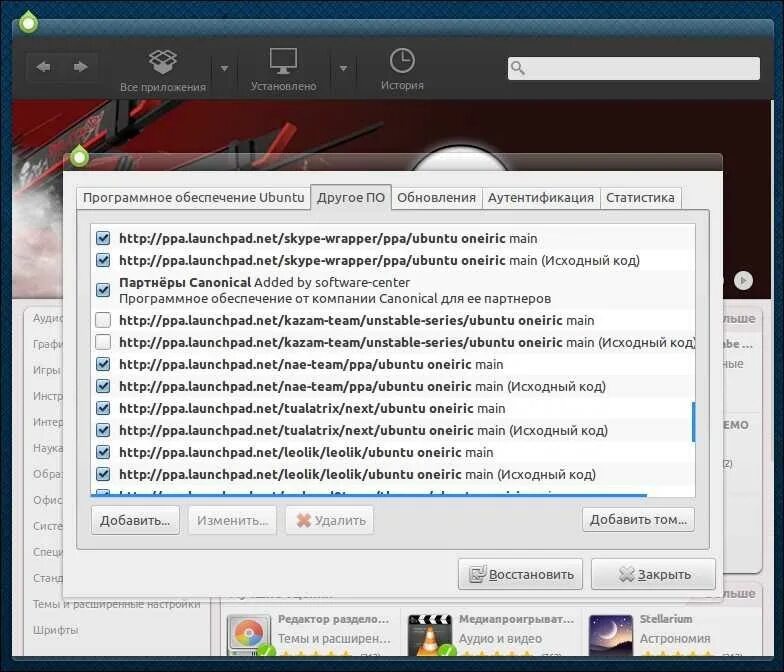Click the sources list horizontal scrollbar

click(x=368, y=495)
